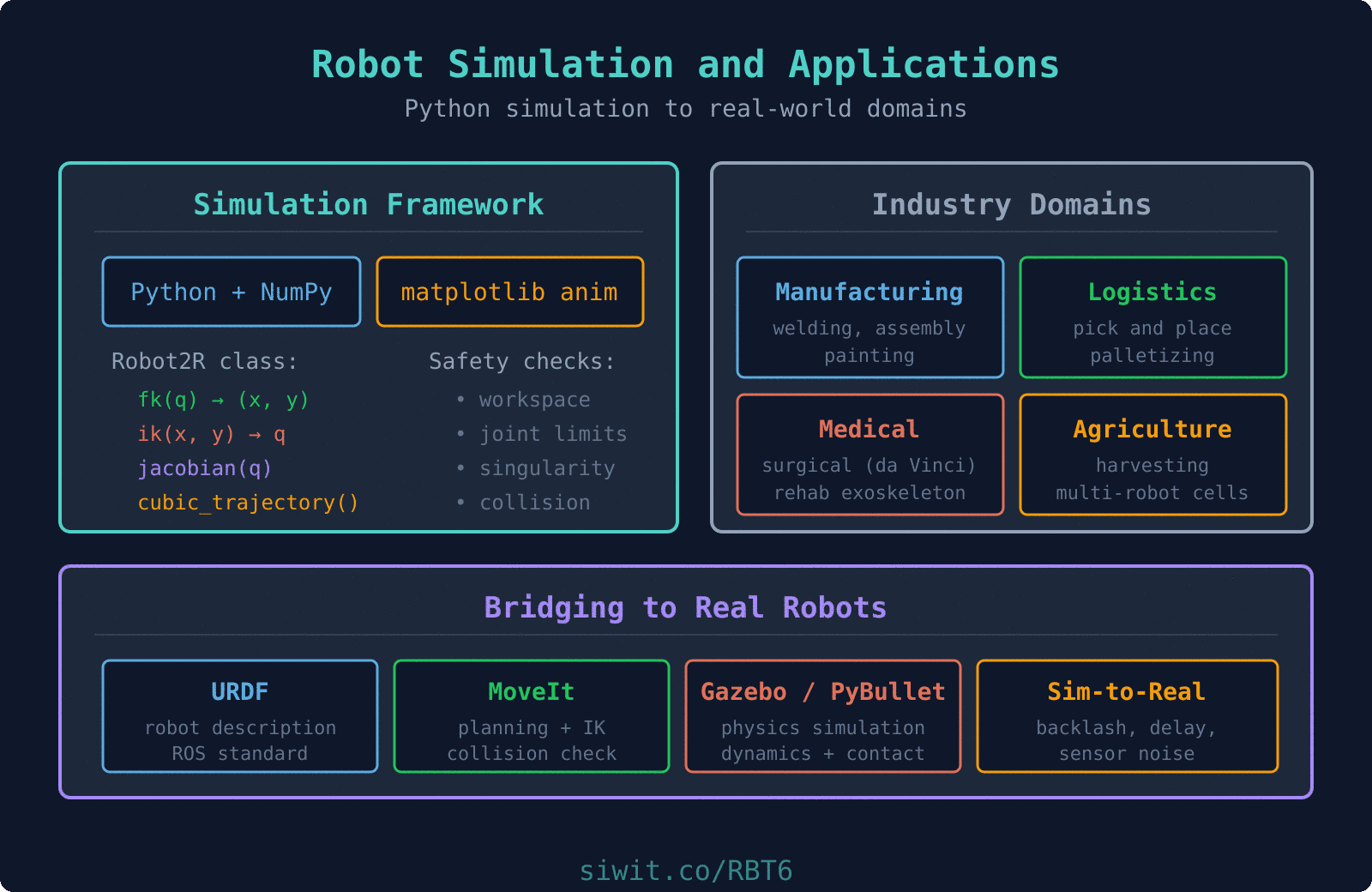This screenshot has height=892, width=1372.
Task: Expand the Industry Domains section
Action: pyautogui.click(x=1012, y=204)
